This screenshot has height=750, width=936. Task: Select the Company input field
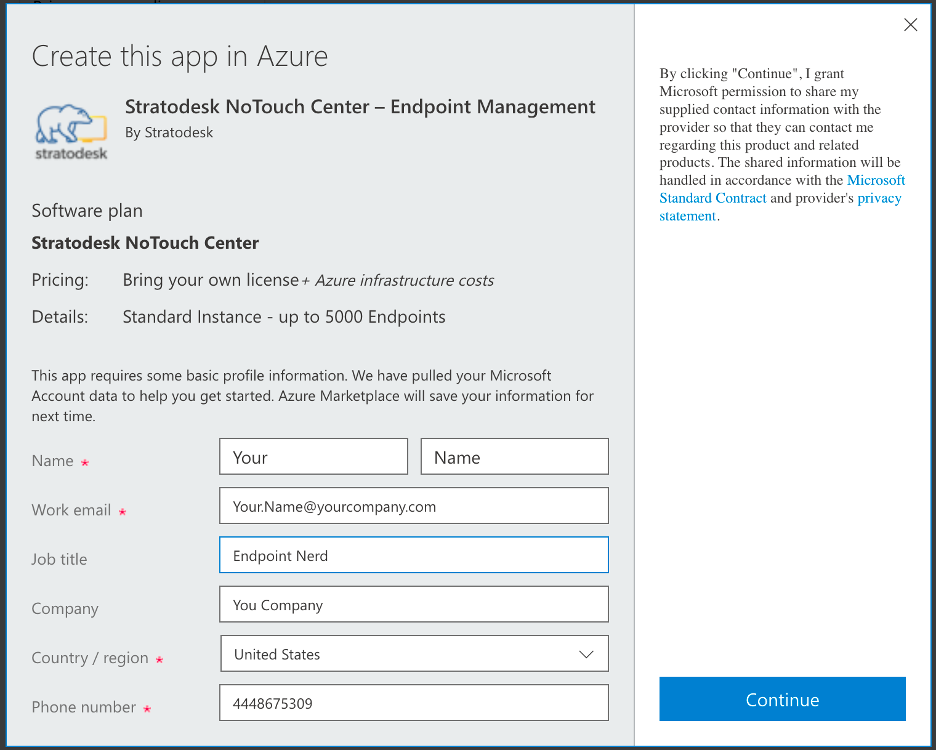[414, 604]
